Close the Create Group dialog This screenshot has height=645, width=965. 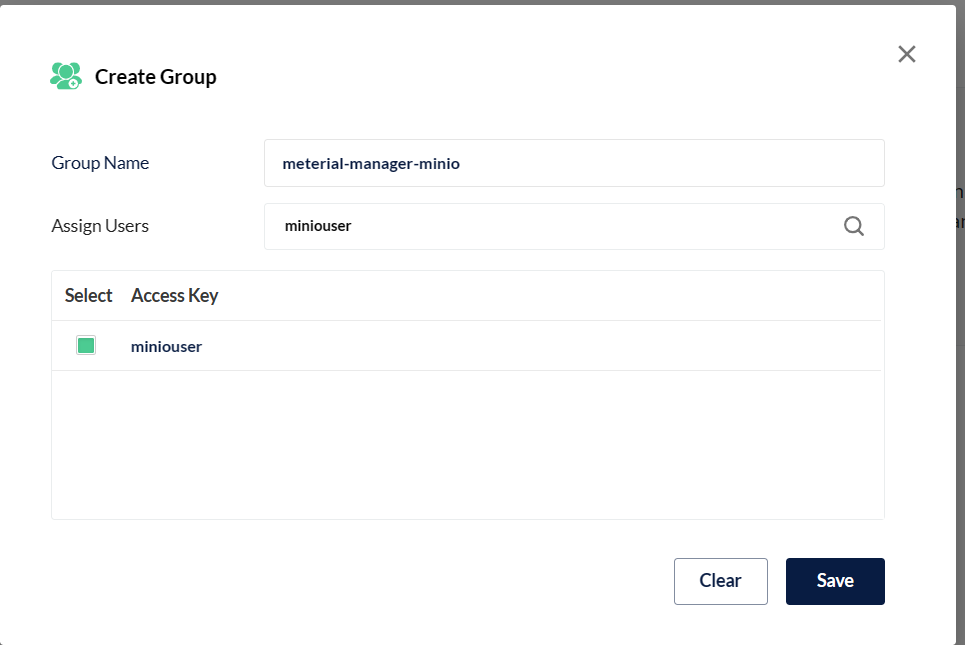(x=906, y=54)
